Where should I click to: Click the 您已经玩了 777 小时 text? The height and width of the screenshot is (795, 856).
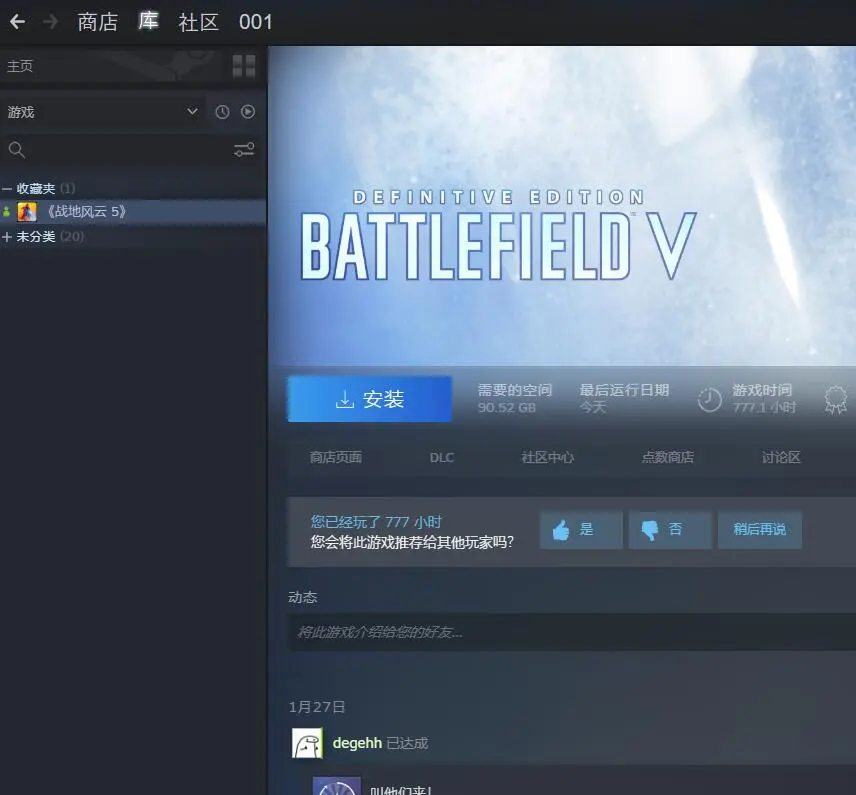point(376,522)
